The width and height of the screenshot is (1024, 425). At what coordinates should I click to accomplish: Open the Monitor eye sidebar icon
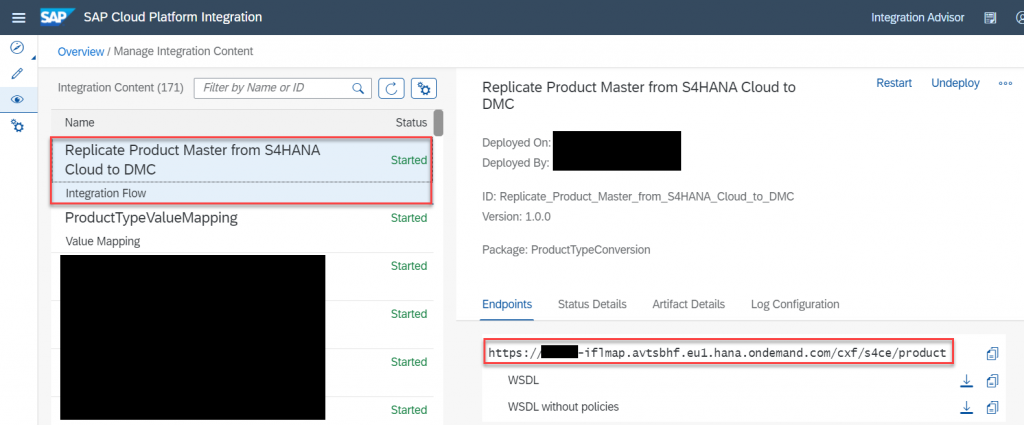point(18,99)
